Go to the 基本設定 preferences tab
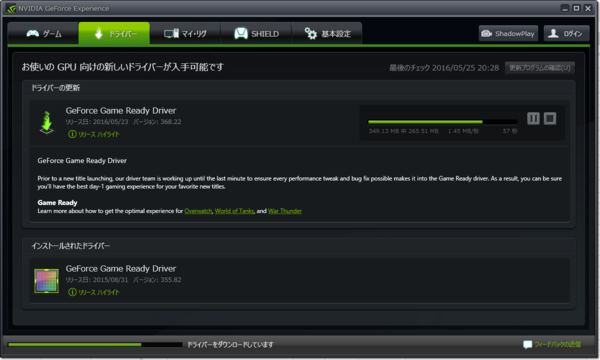 (x=327, y=34)
